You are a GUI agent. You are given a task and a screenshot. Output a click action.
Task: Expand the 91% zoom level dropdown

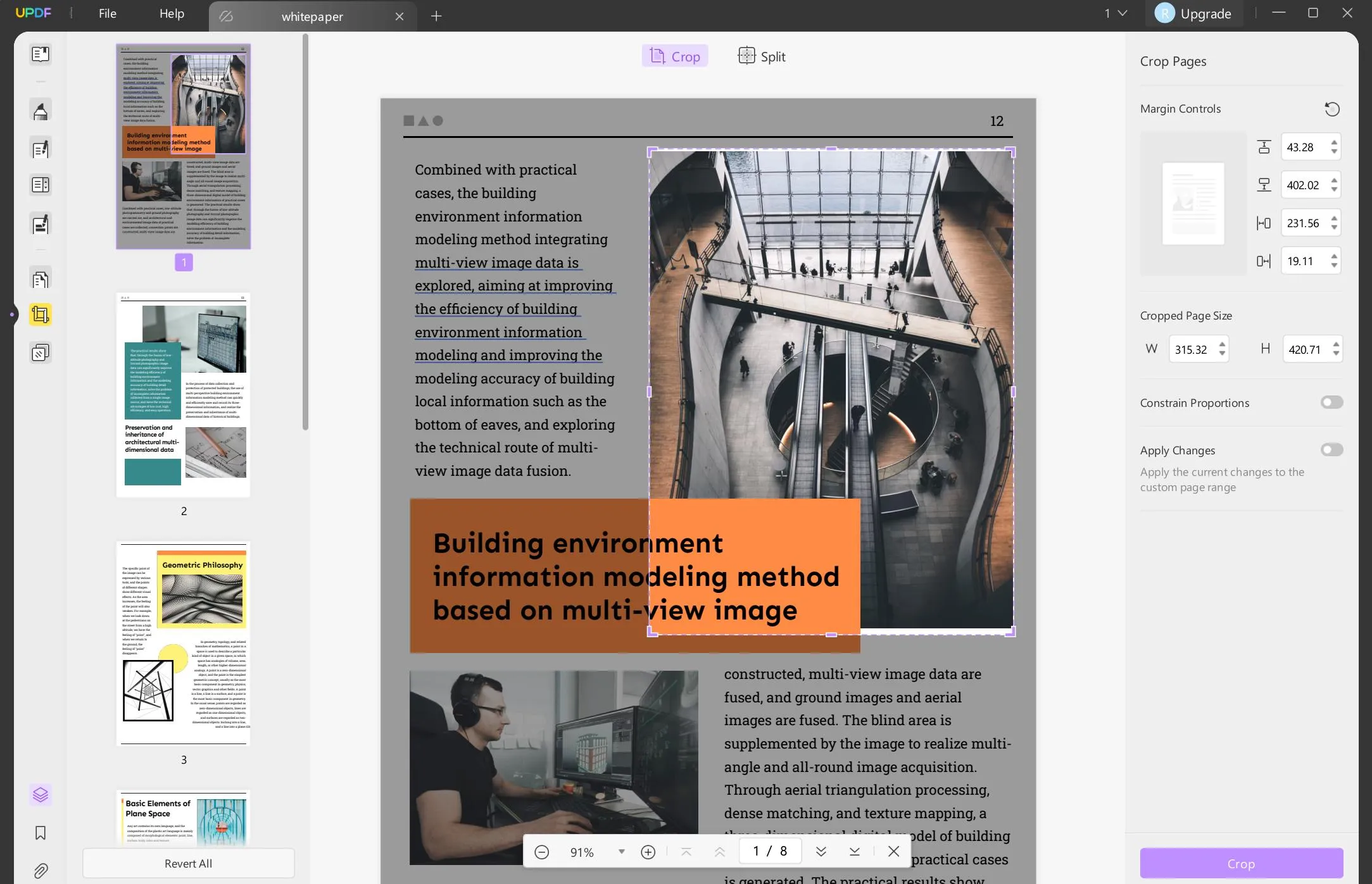[621, 852]
